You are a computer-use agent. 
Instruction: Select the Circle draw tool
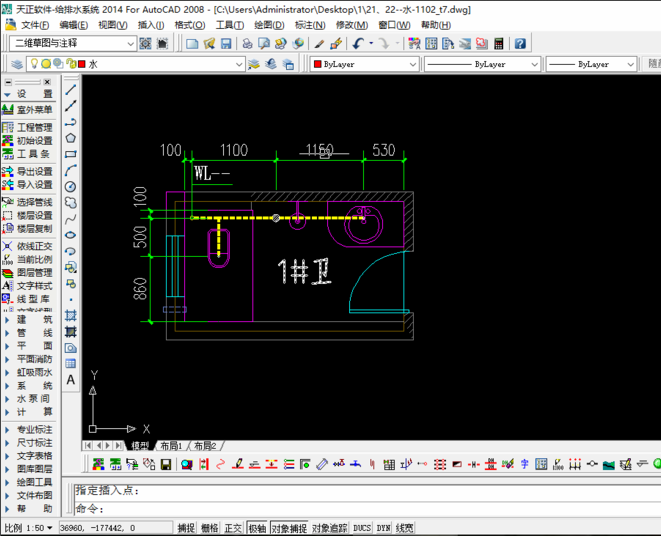[70, 186]
